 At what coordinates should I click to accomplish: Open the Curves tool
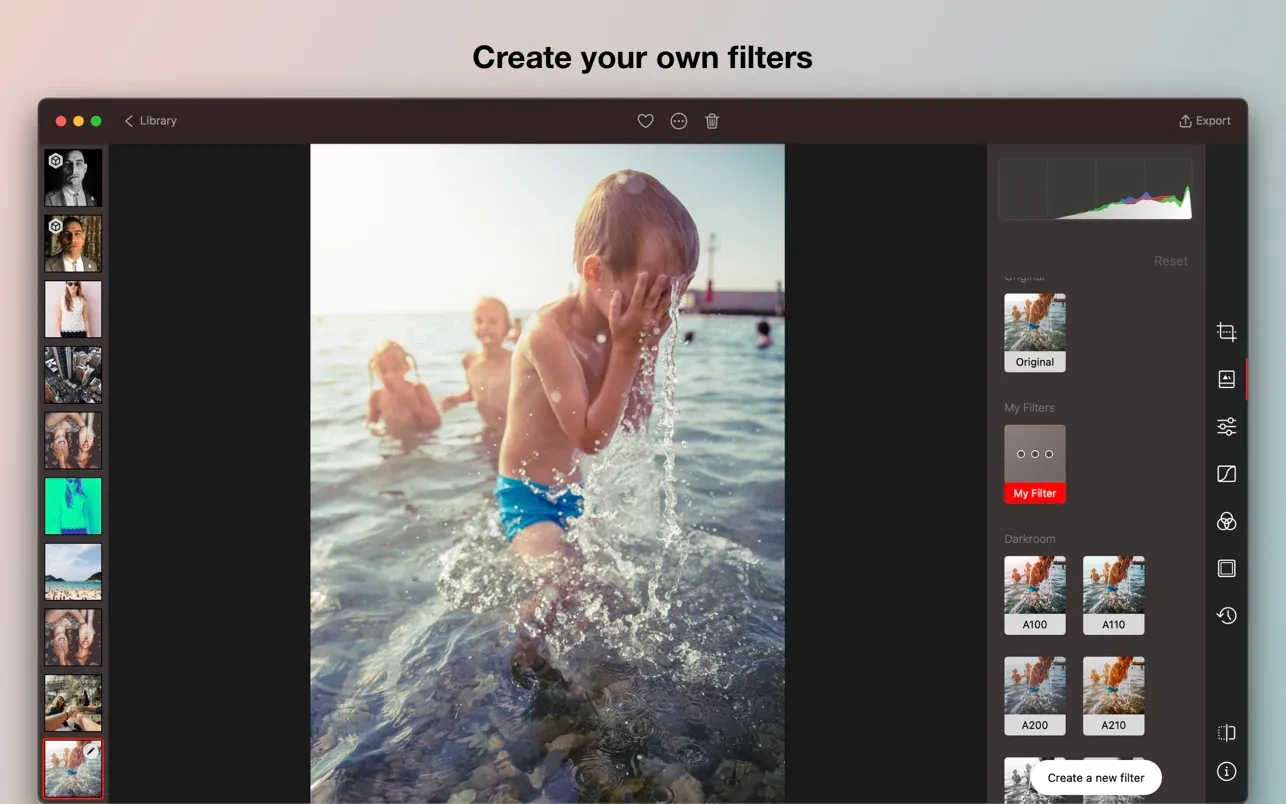pyautogui.click(x=1226, y=474)
